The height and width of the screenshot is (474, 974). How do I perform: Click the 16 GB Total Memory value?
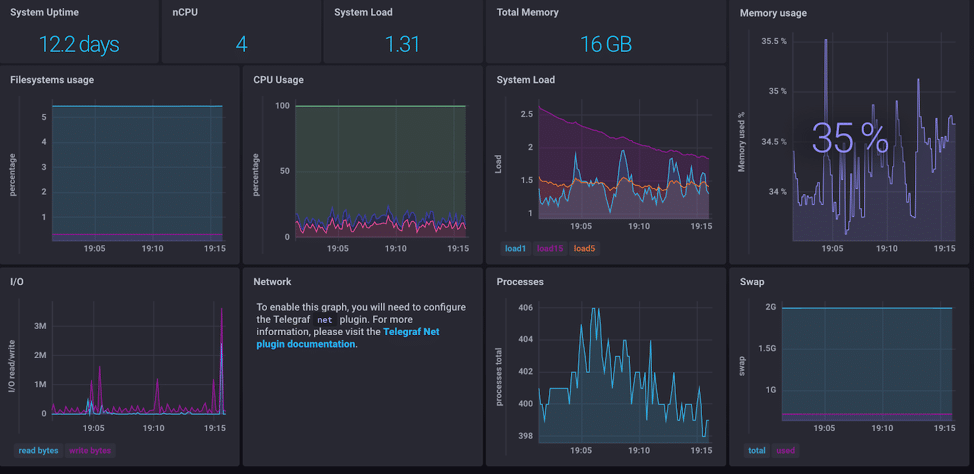tap(605, 45)
